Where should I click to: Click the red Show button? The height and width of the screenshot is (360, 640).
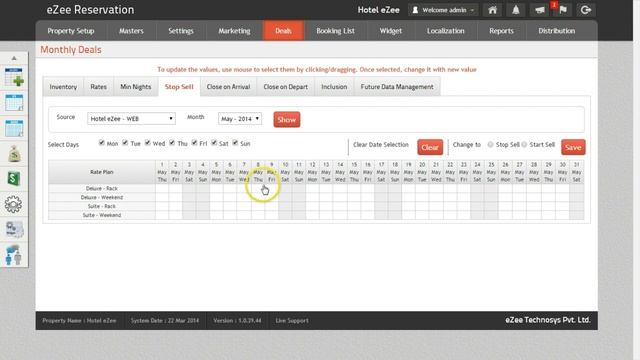(287, 120)
